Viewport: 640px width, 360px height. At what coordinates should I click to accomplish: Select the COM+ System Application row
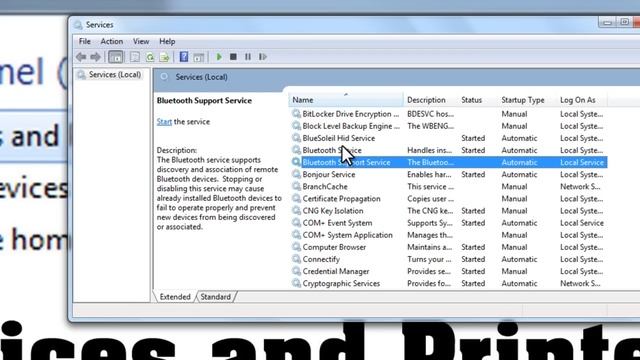[448, 235]
